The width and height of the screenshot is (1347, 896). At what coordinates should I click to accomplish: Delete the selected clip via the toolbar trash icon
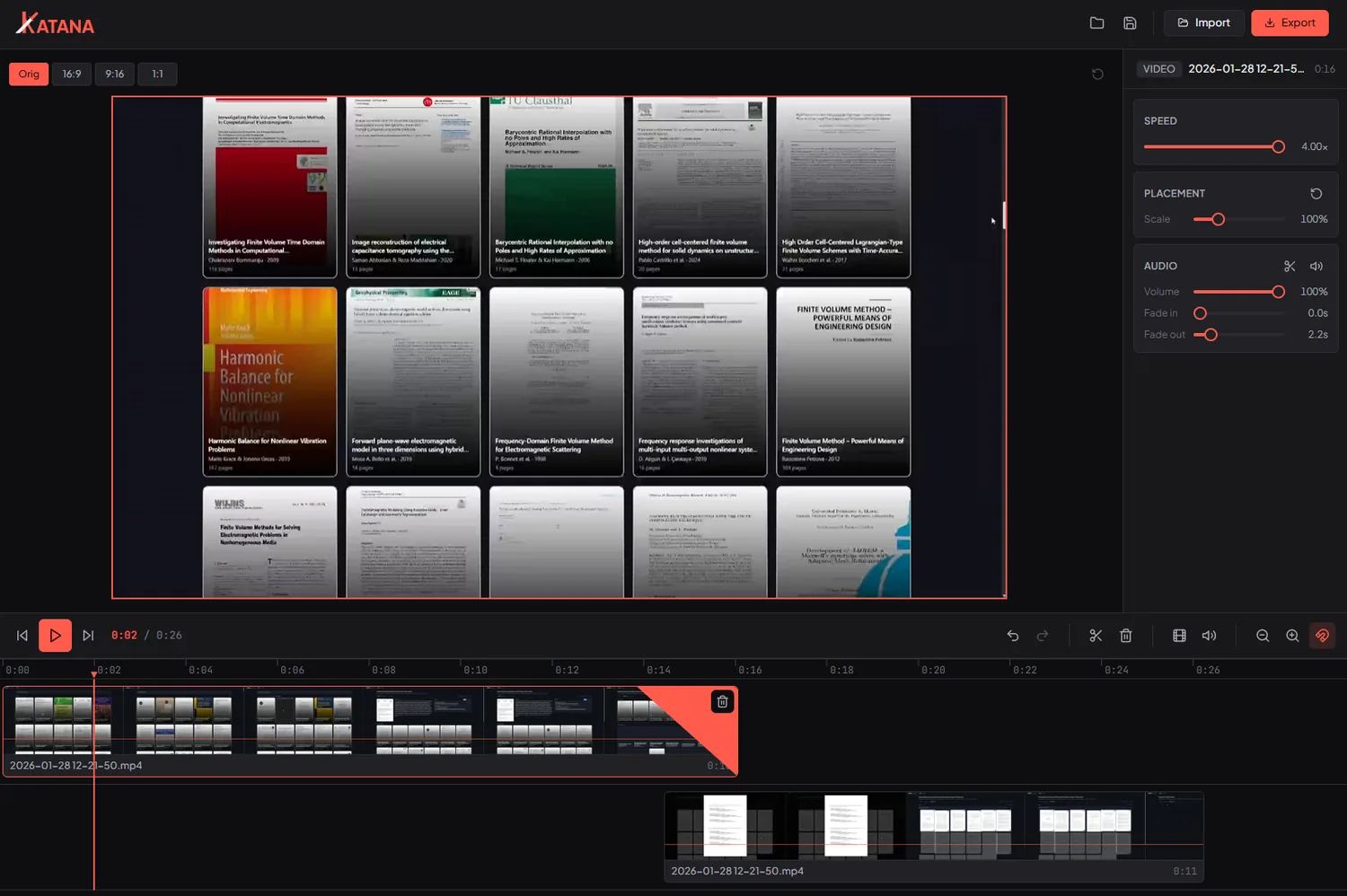[1126, 636]
